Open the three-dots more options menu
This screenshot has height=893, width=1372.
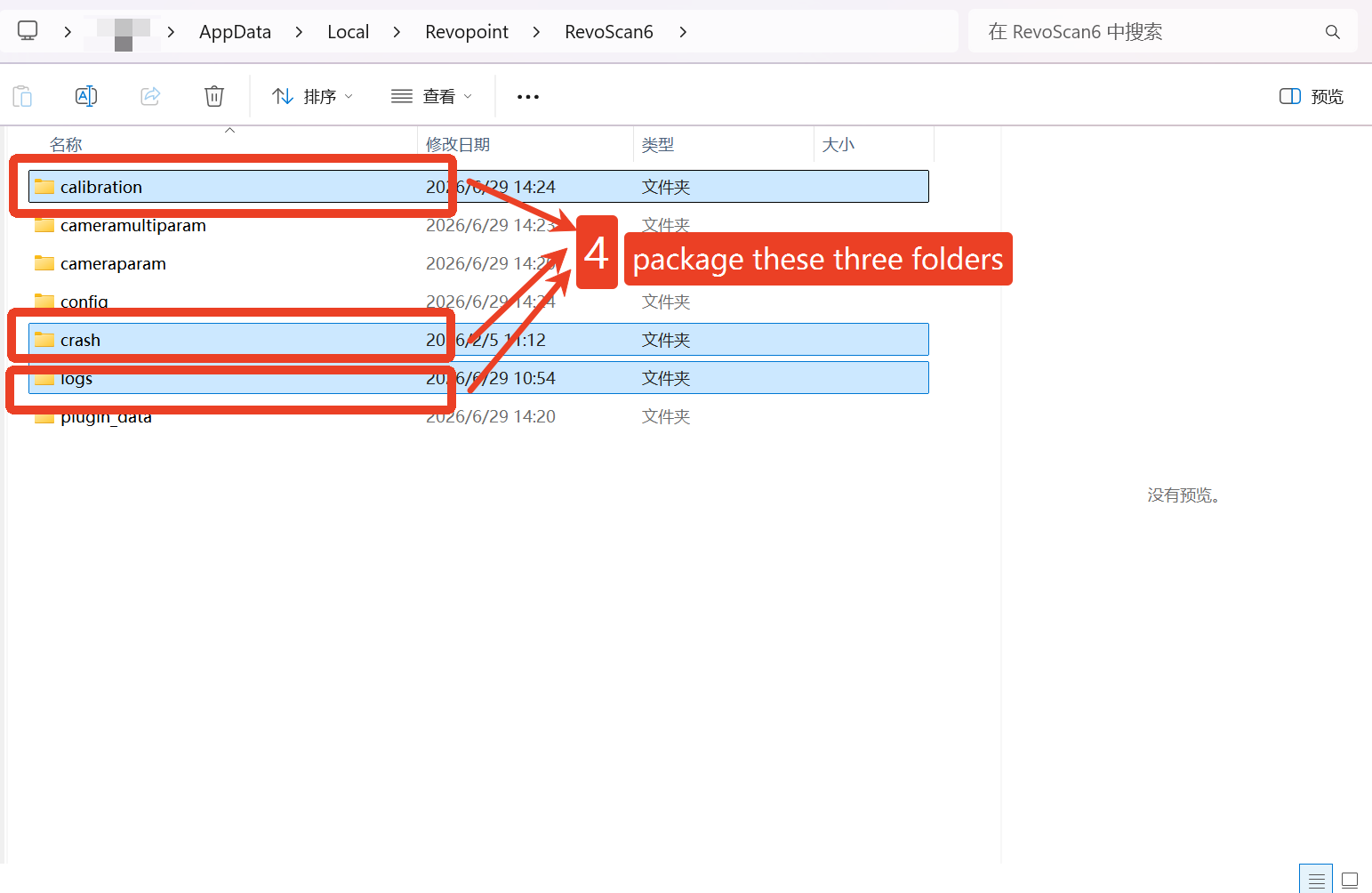(x=528, y=96)
